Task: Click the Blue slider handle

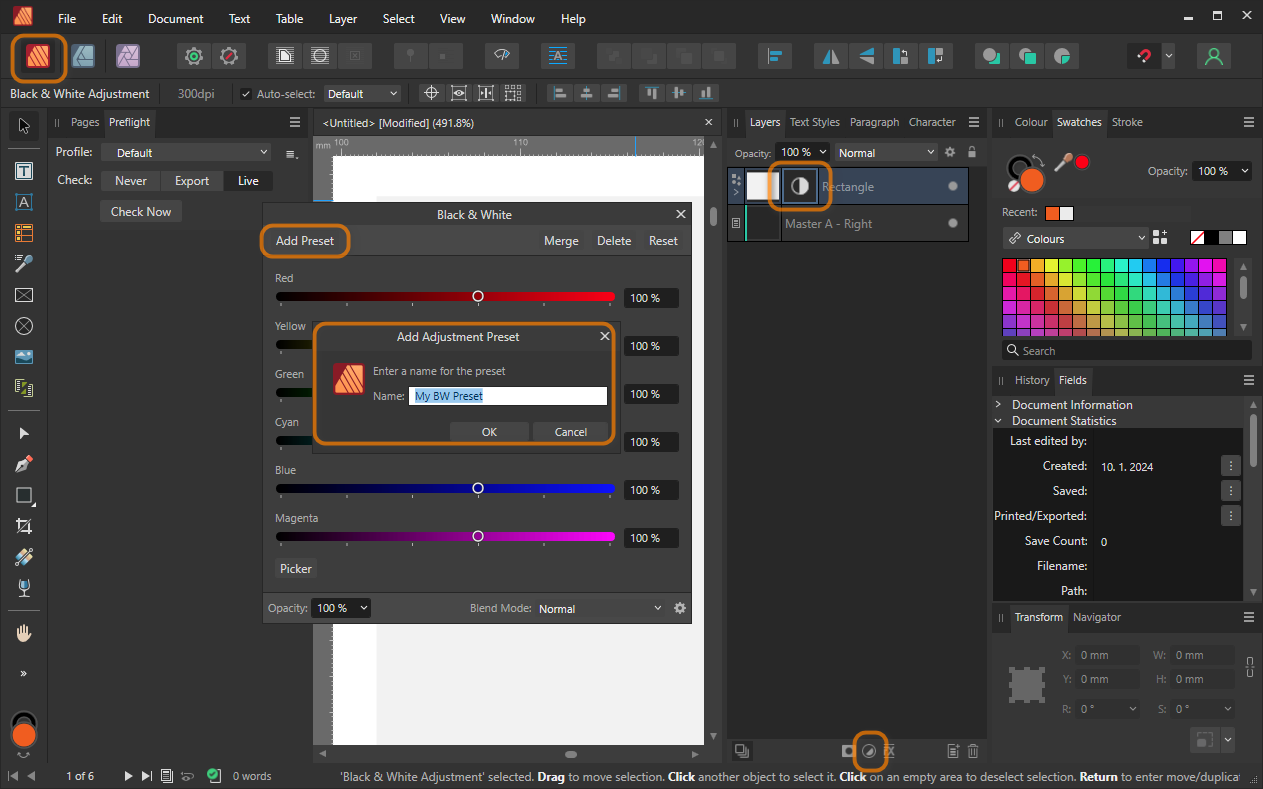Action: (x=478, y=488)
